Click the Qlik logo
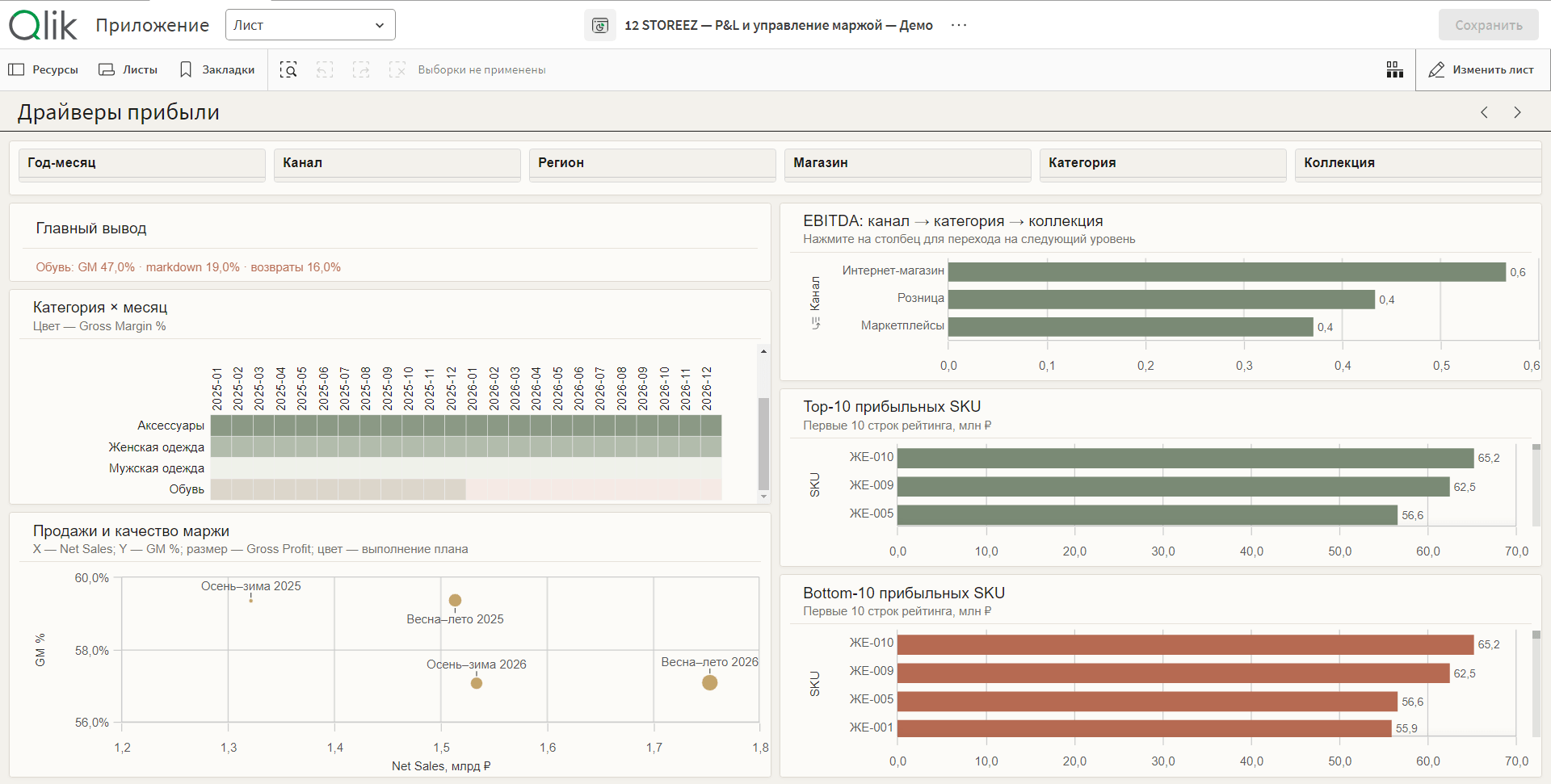This screenshot has width=1551, height=784. pos(44,25)
